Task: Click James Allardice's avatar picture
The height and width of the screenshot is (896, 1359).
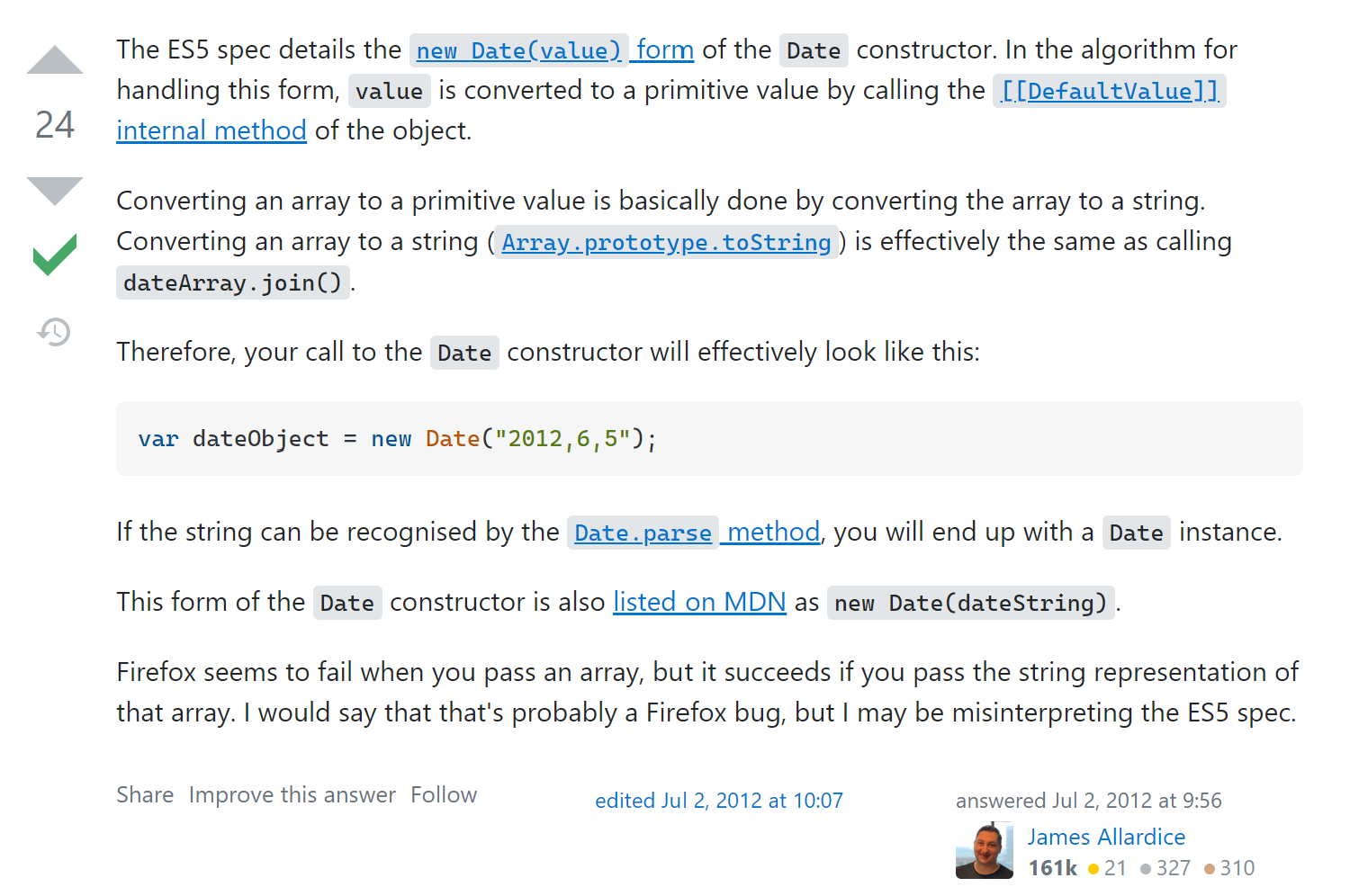Action: coord(984,850)
